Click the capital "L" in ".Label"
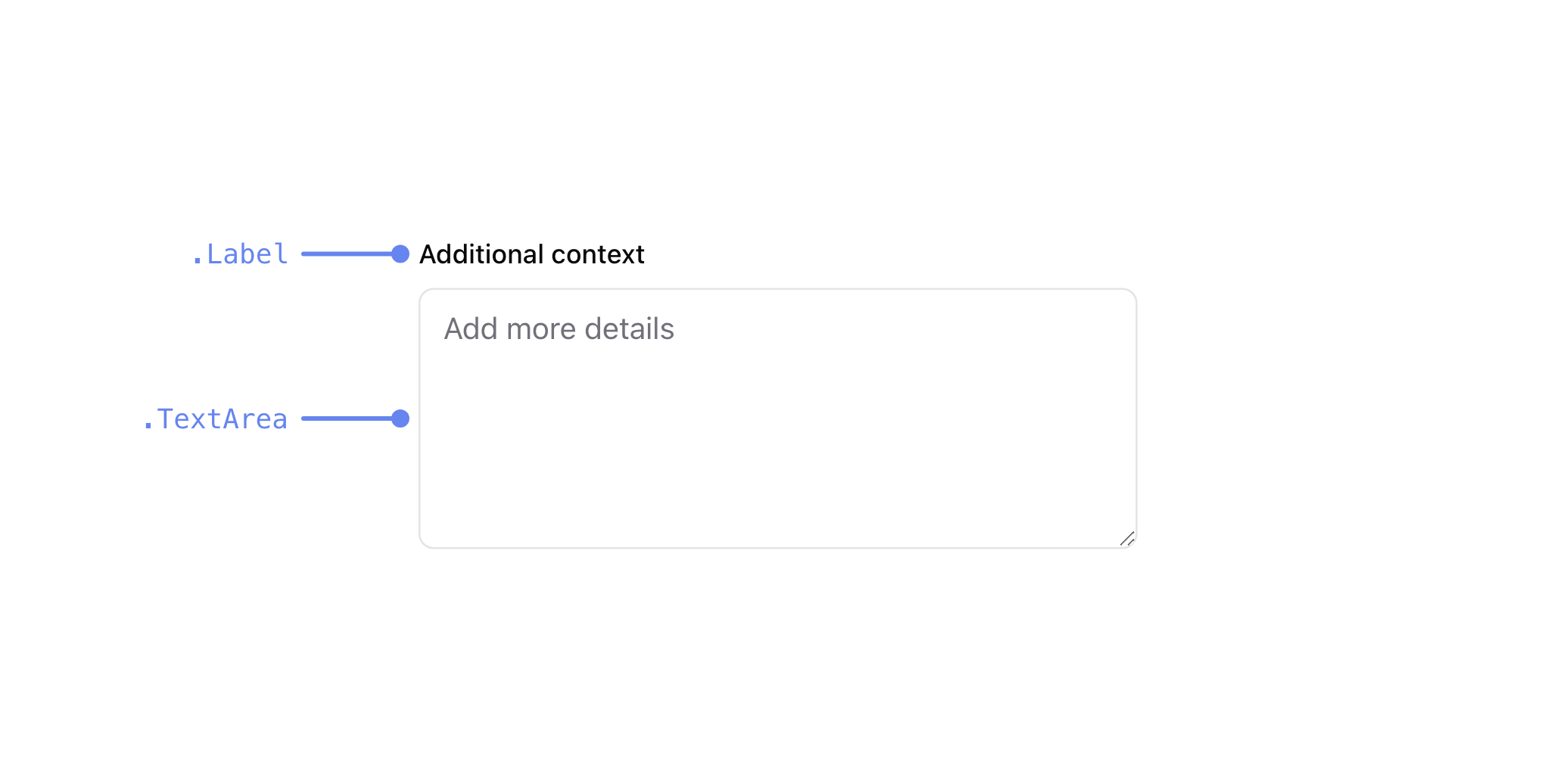Image resolution: width=1556 pixels, height=784 pixels. [x=215, y=254]
